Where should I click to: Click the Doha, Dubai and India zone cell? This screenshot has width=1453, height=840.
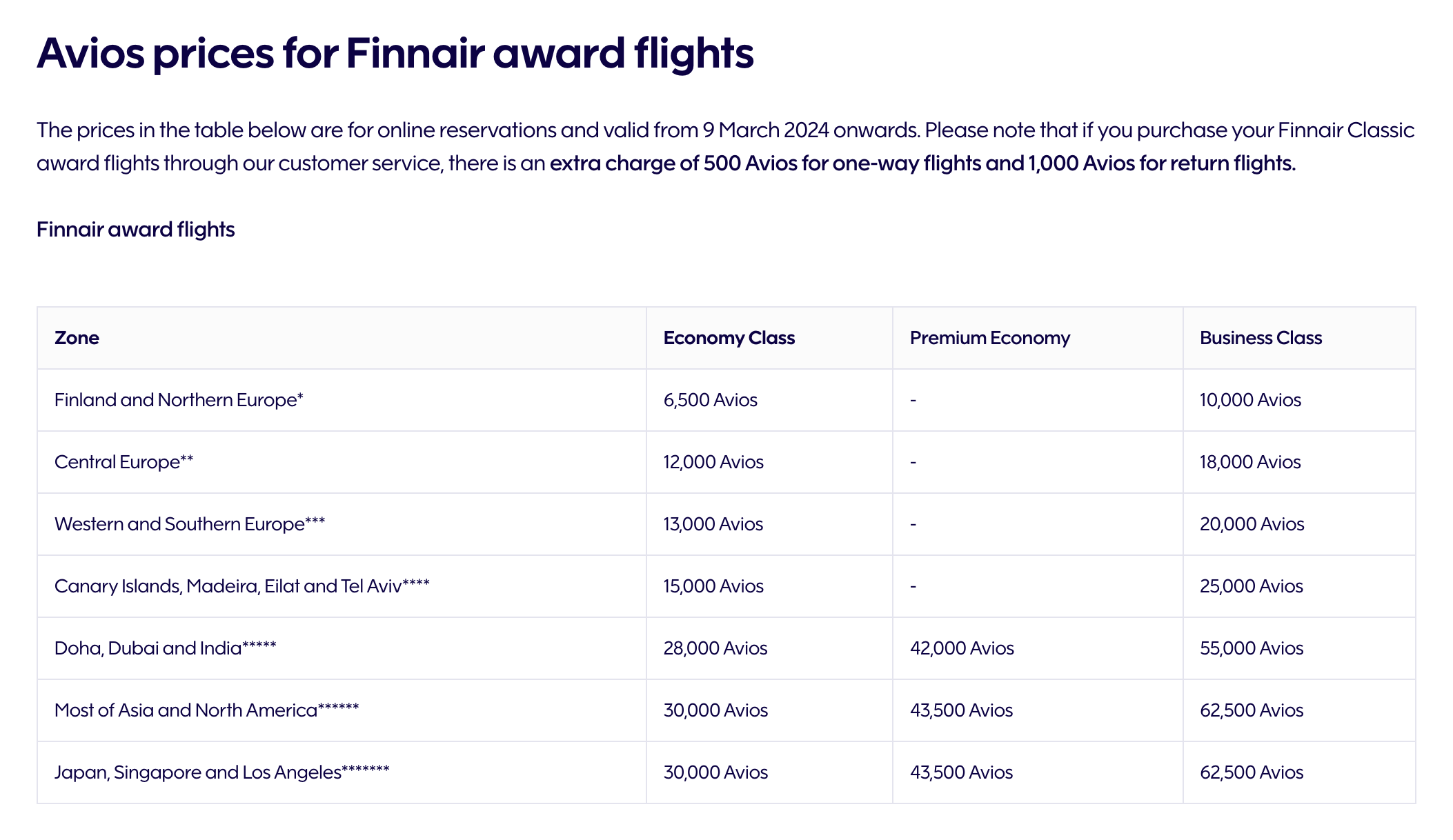click(x=165, y=648)
